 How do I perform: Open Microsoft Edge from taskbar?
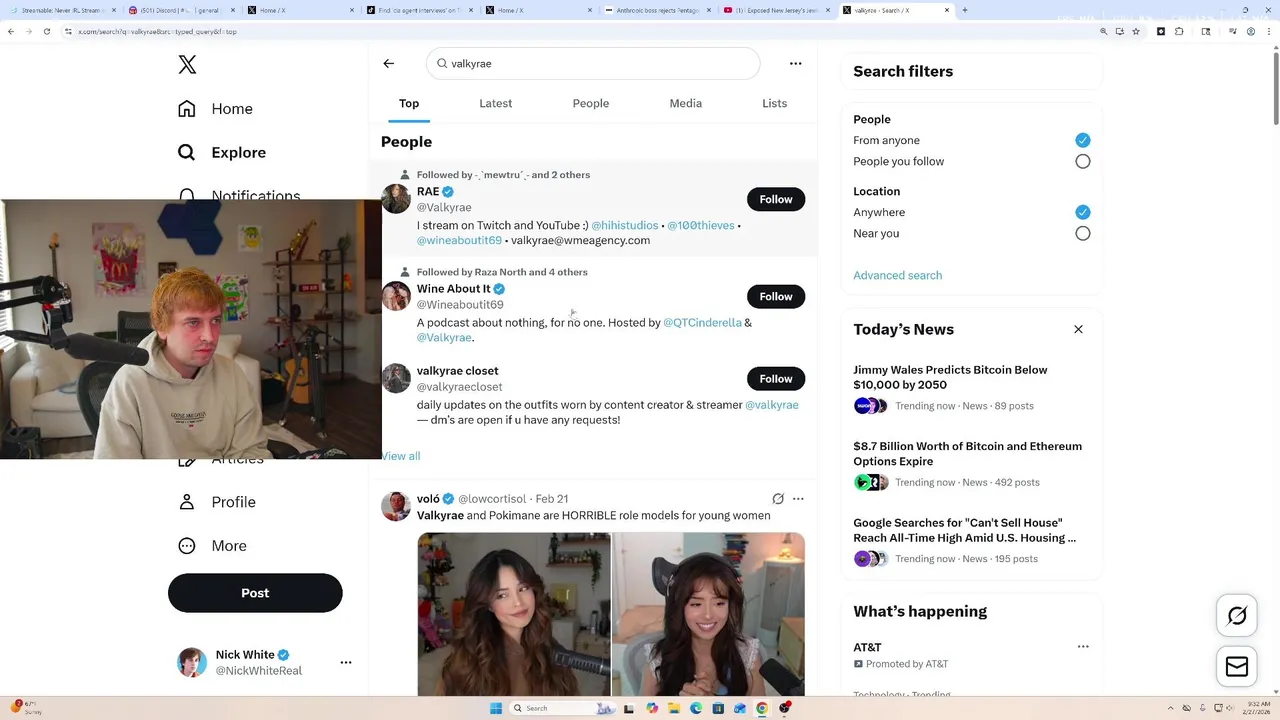[696, 708]
